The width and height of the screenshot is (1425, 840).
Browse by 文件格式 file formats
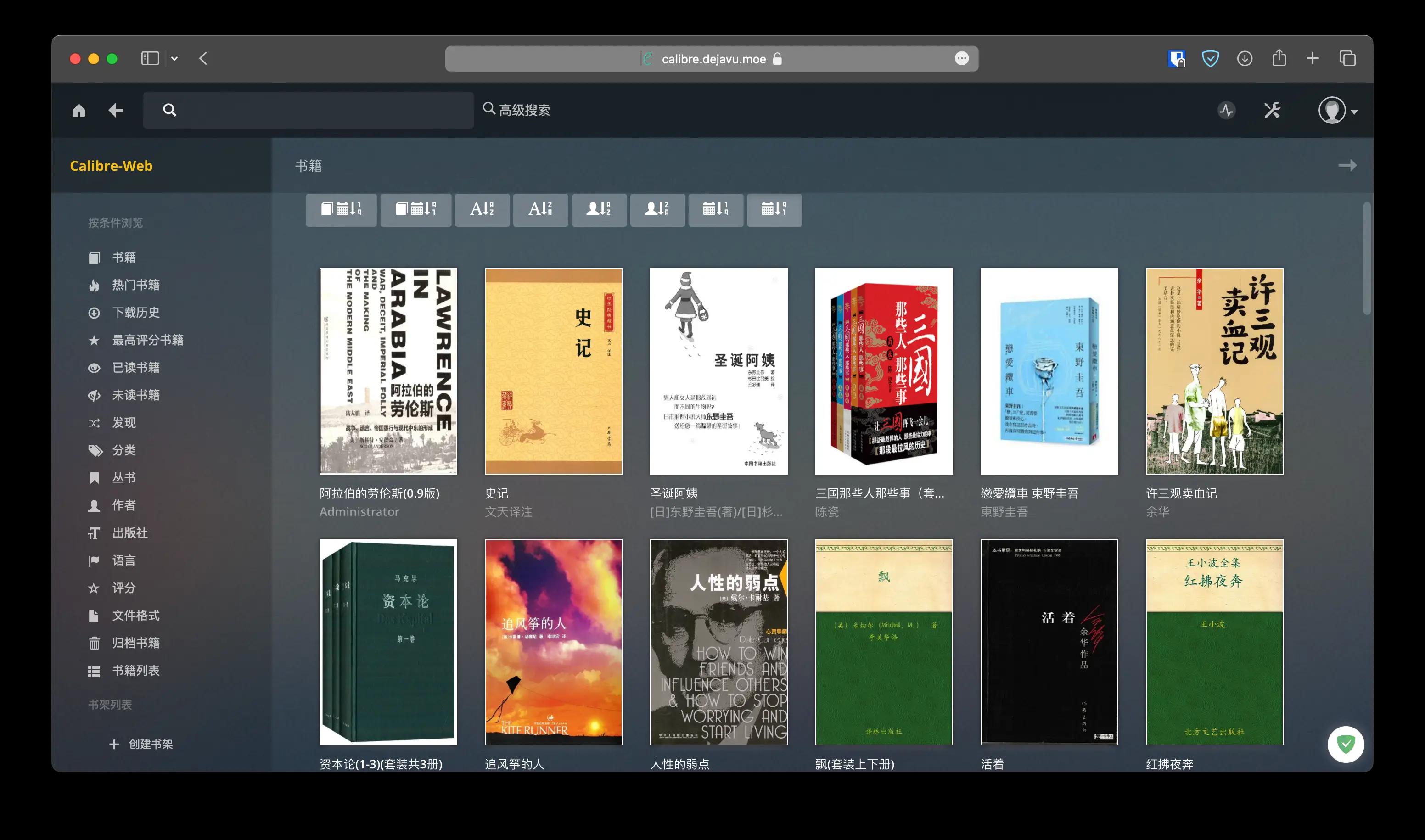[x=124, y=616]
